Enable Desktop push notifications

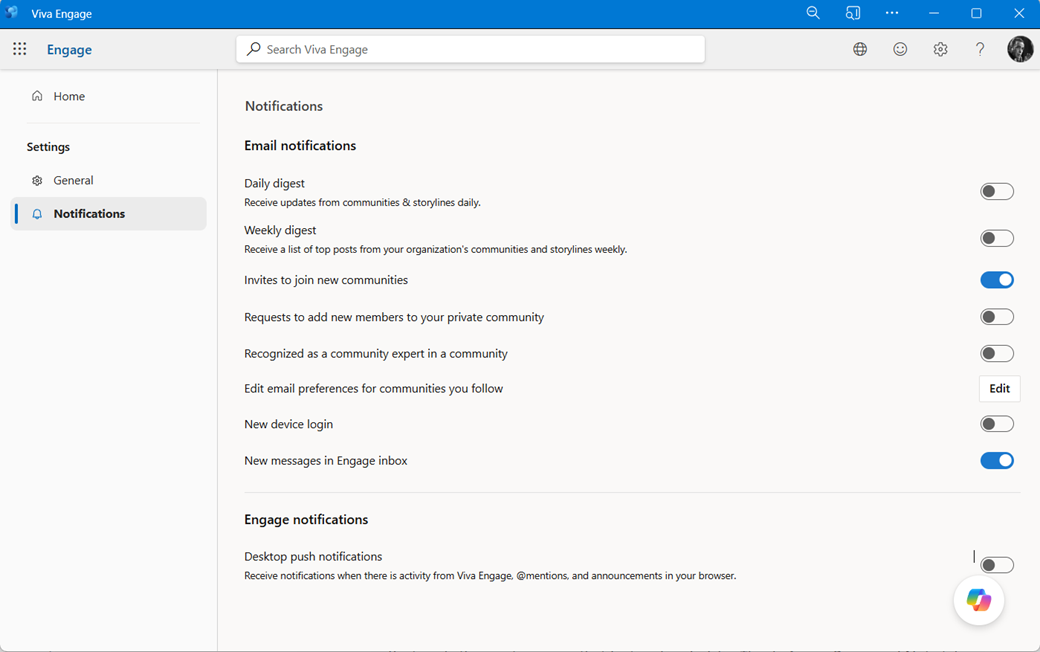(x=997, y=564)
